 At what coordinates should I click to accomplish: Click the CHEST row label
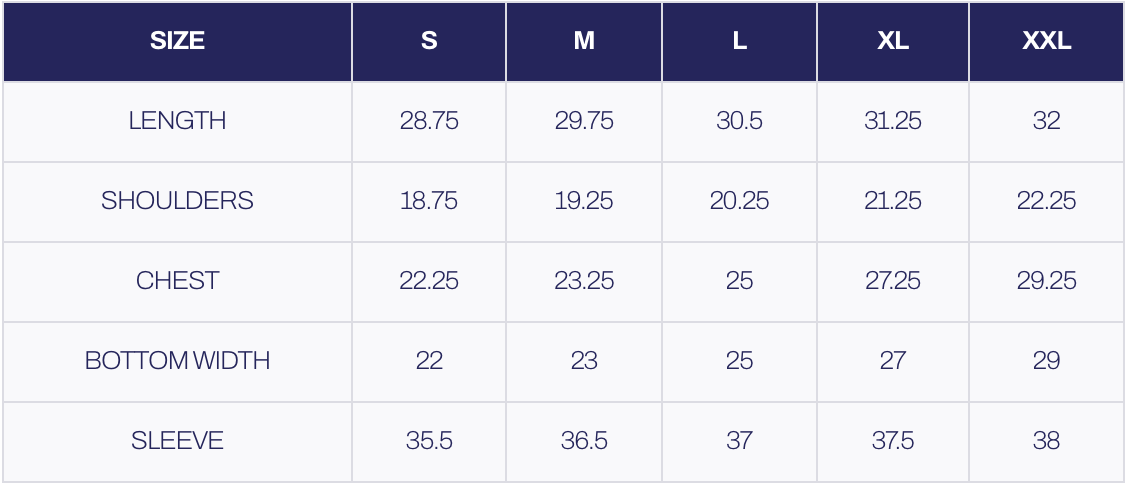click(x=177, y=281)
